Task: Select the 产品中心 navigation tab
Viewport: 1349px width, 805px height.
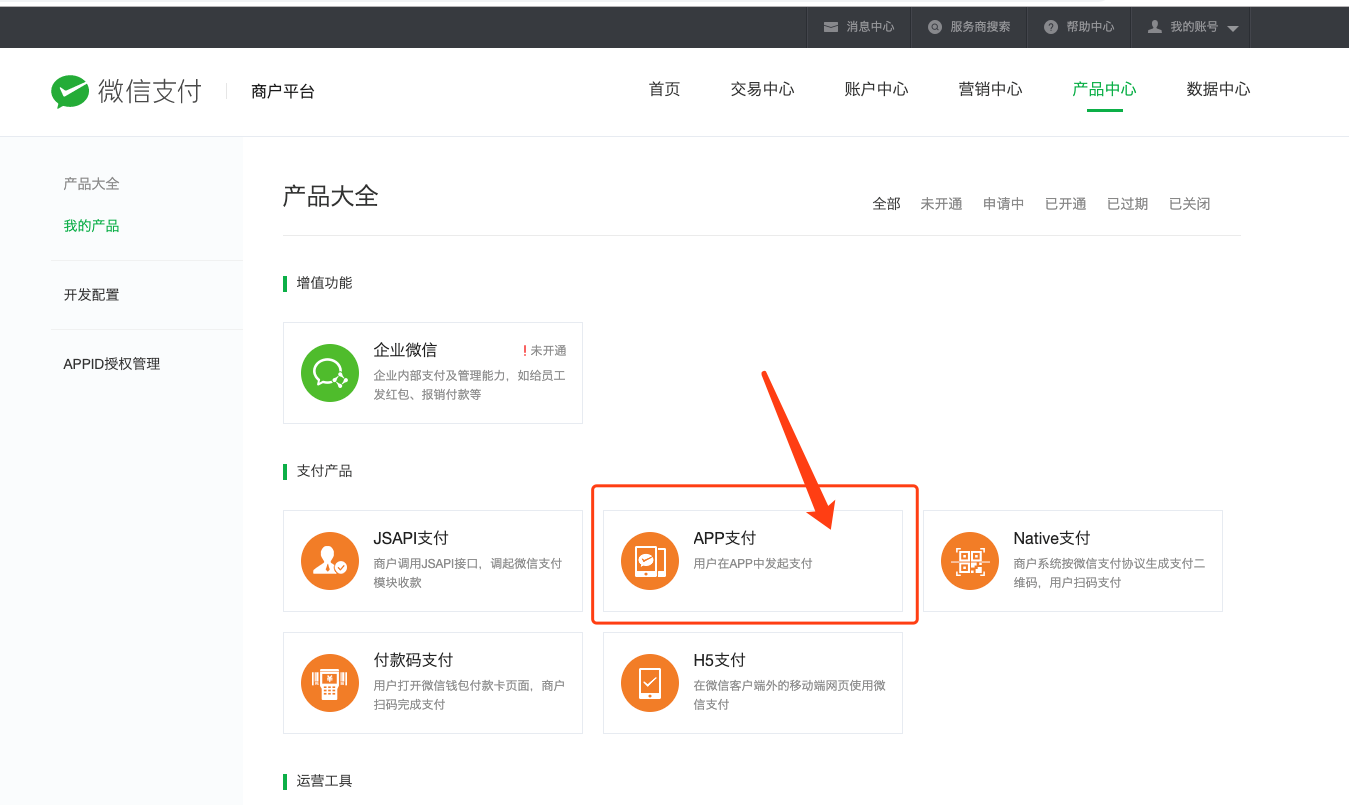Action: click(1104, 89)
